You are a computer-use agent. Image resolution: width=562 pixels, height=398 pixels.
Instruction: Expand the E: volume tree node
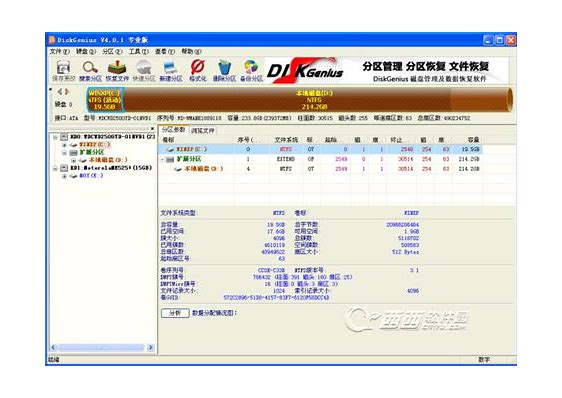tap(65, 176)
